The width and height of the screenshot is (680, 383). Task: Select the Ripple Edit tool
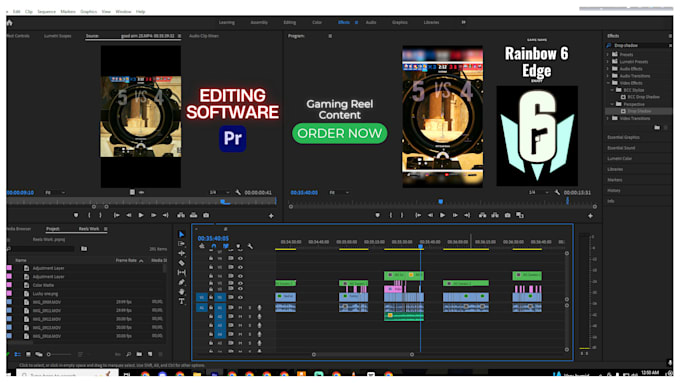pos(181,253)
